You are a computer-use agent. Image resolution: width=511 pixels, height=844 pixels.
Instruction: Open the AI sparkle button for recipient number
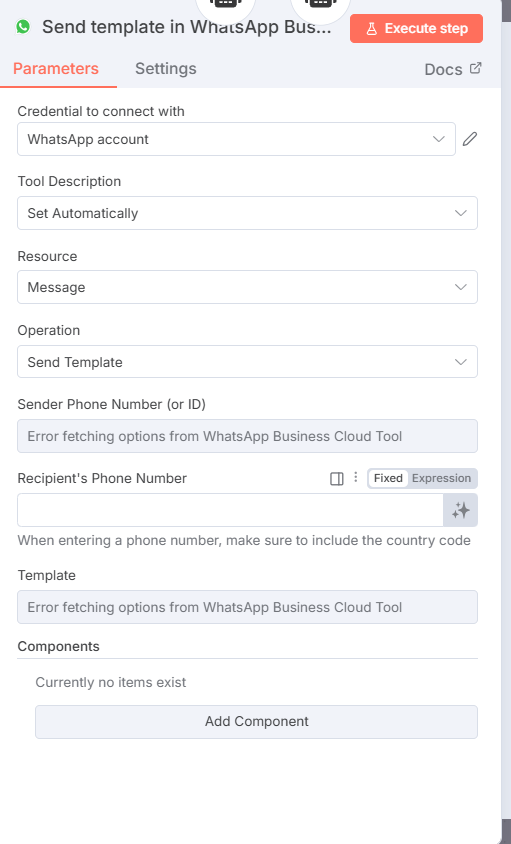pos(460,510)
